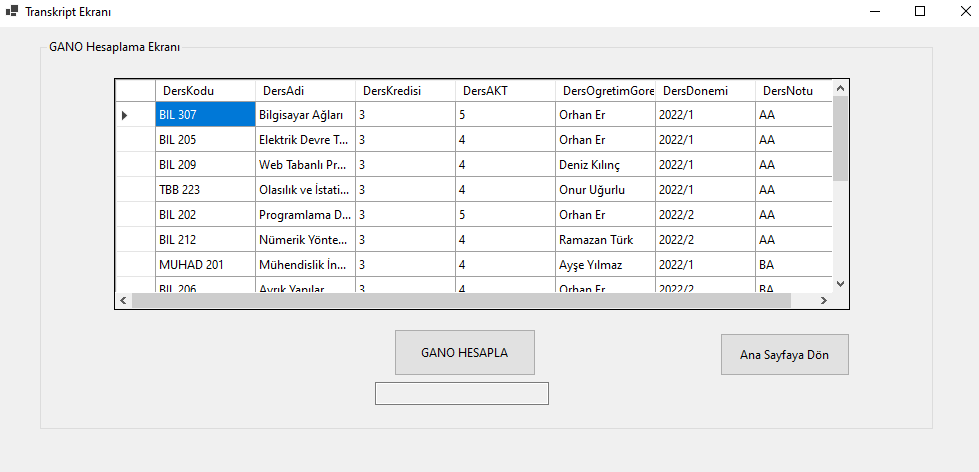Click the BA grade in MUHAD 201 row
Screen dimensions: 979x472
tap(794, 264)
